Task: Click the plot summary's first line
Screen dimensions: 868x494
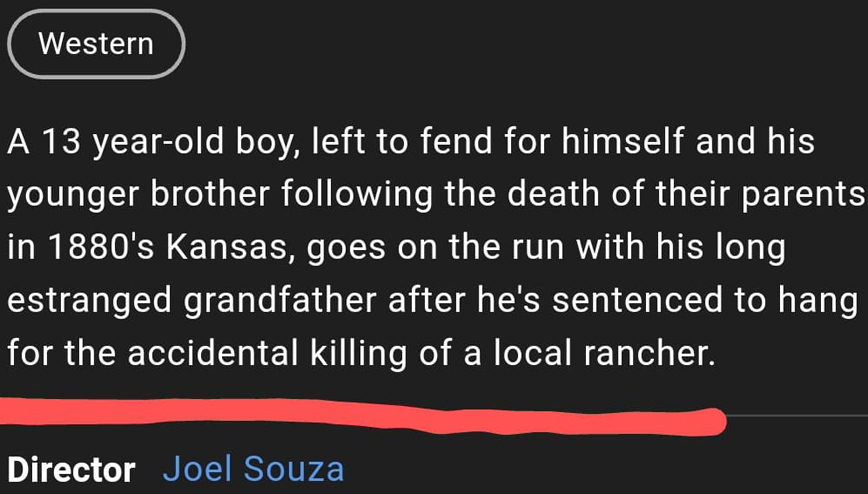Action: pyautogui.click(x=410, y=143)
